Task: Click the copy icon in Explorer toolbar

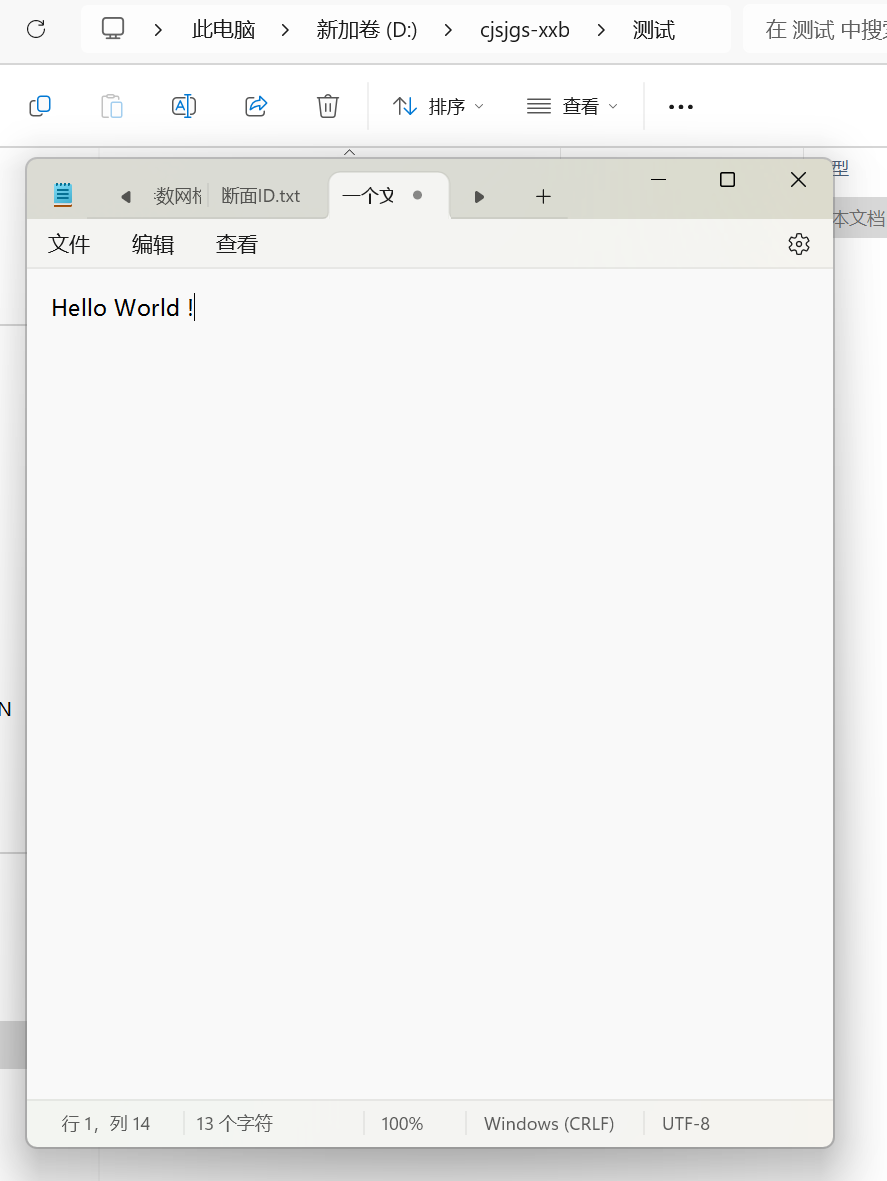Action: 40,106
